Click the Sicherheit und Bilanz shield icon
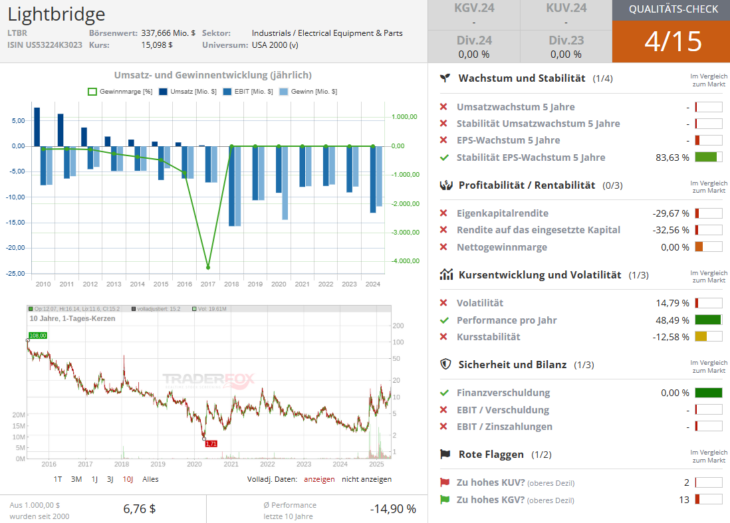The width and height of the screenshot is (730, 523). [x=444, y=364]
